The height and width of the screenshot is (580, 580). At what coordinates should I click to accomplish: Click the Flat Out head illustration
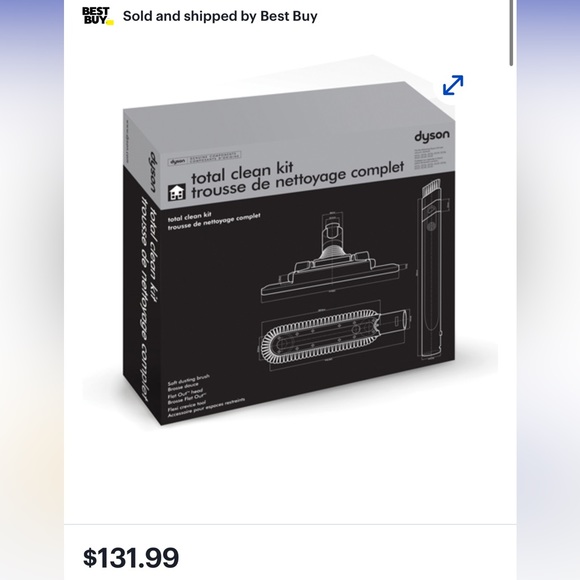(334, 258)
